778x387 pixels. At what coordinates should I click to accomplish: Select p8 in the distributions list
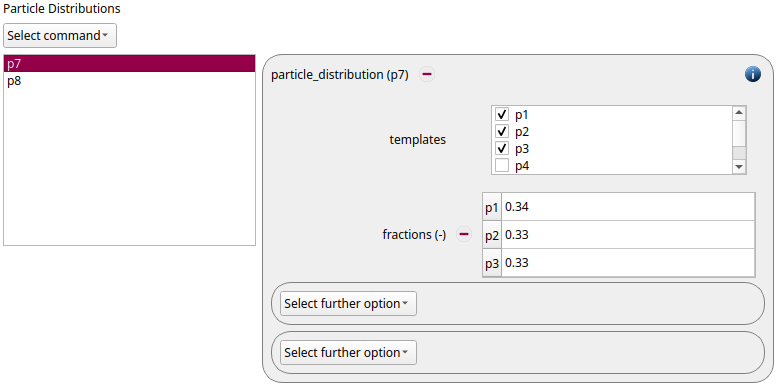129,81
